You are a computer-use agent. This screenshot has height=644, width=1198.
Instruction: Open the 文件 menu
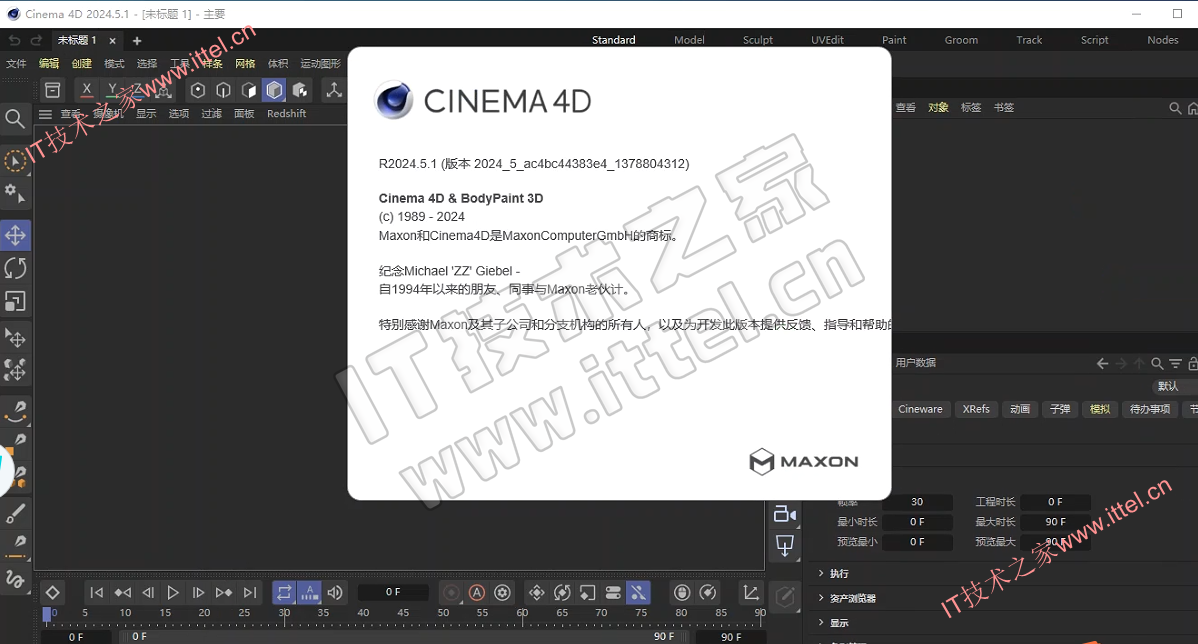(16, 63)
